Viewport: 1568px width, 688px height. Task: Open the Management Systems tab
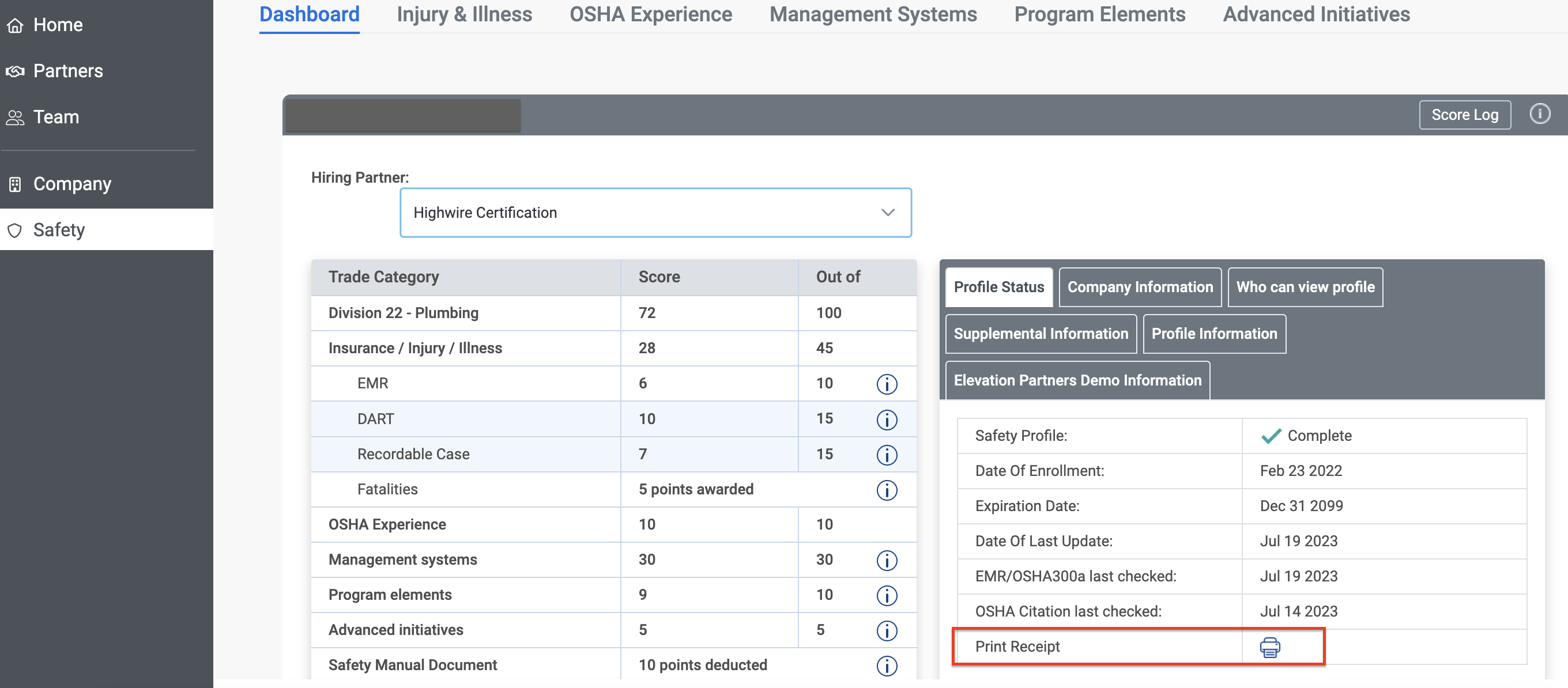click(x=873, y=14)
